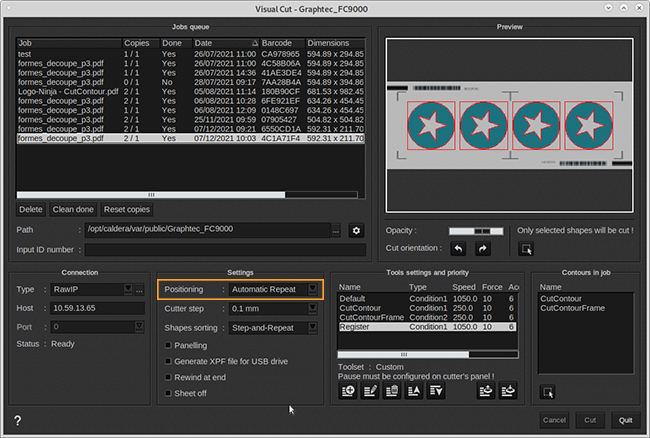Move the selected tool down in priority
Image resolution: width=650 pixels, height=438 pixels.
point(434,392)
